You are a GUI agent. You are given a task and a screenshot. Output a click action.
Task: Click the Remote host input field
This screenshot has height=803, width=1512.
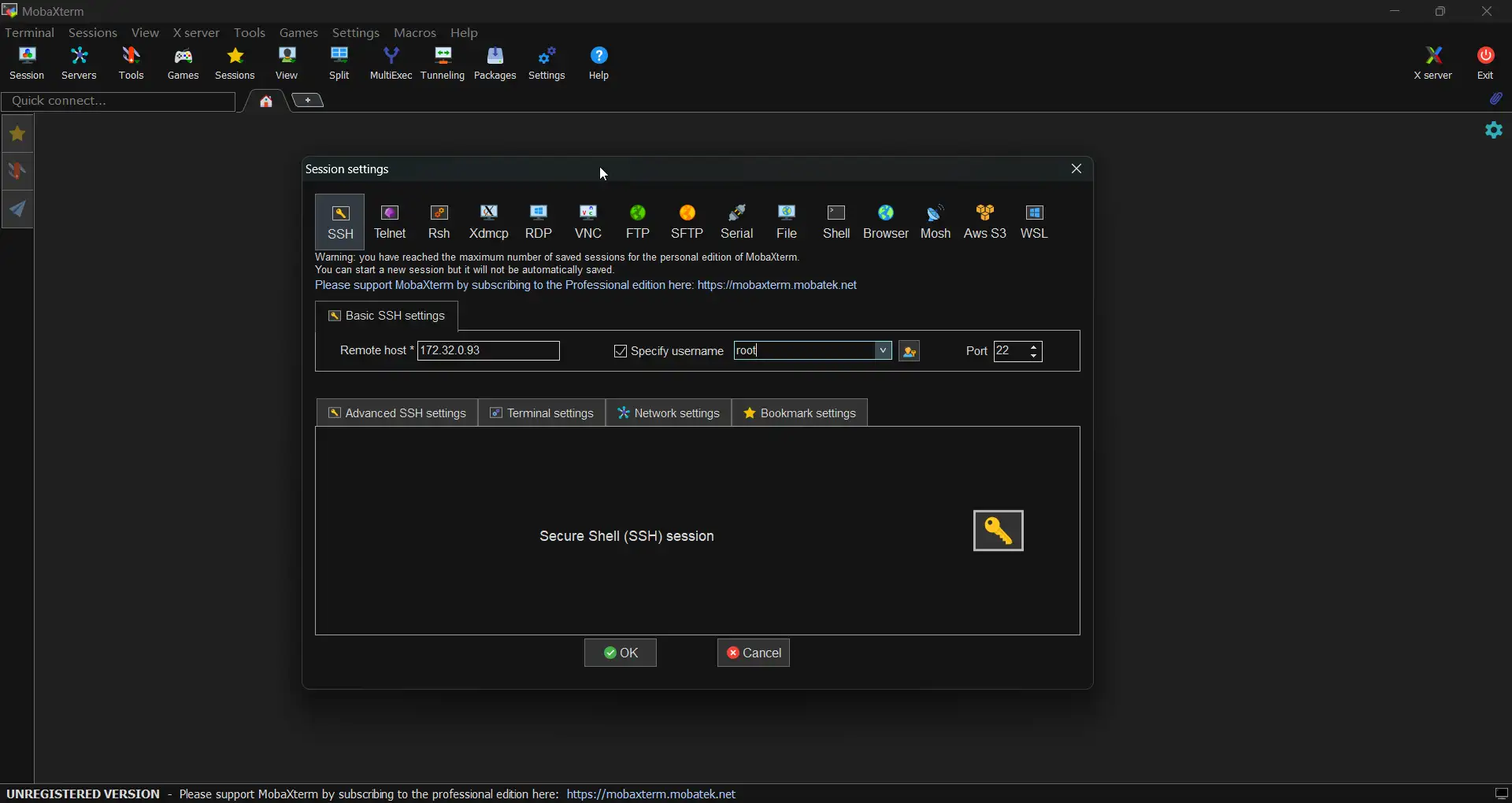click(488, 351)
